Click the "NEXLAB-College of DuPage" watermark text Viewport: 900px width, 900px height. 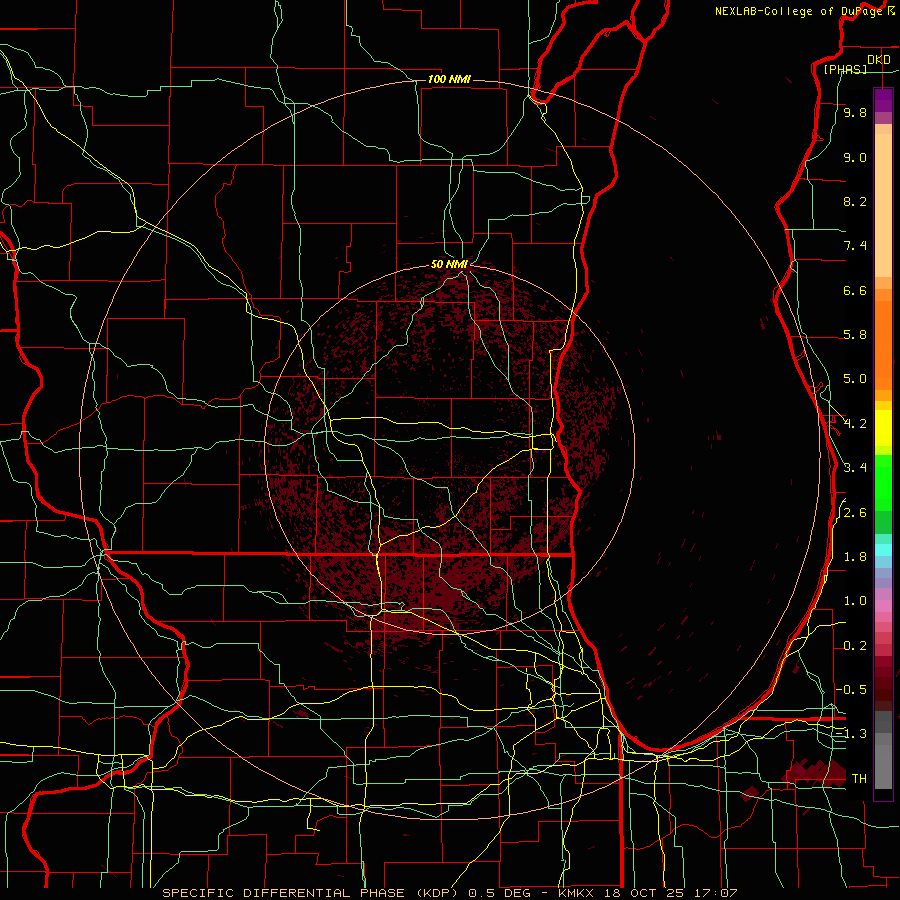coord(799,11)
